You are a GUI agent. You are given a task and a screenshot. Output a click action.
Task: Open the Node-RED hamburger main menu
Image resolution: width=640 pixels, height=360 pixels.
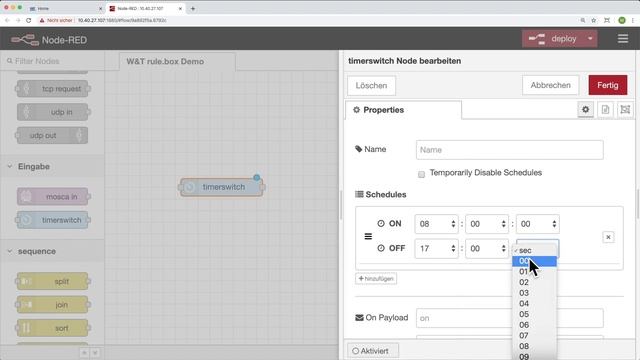click(x=622, y=39)
